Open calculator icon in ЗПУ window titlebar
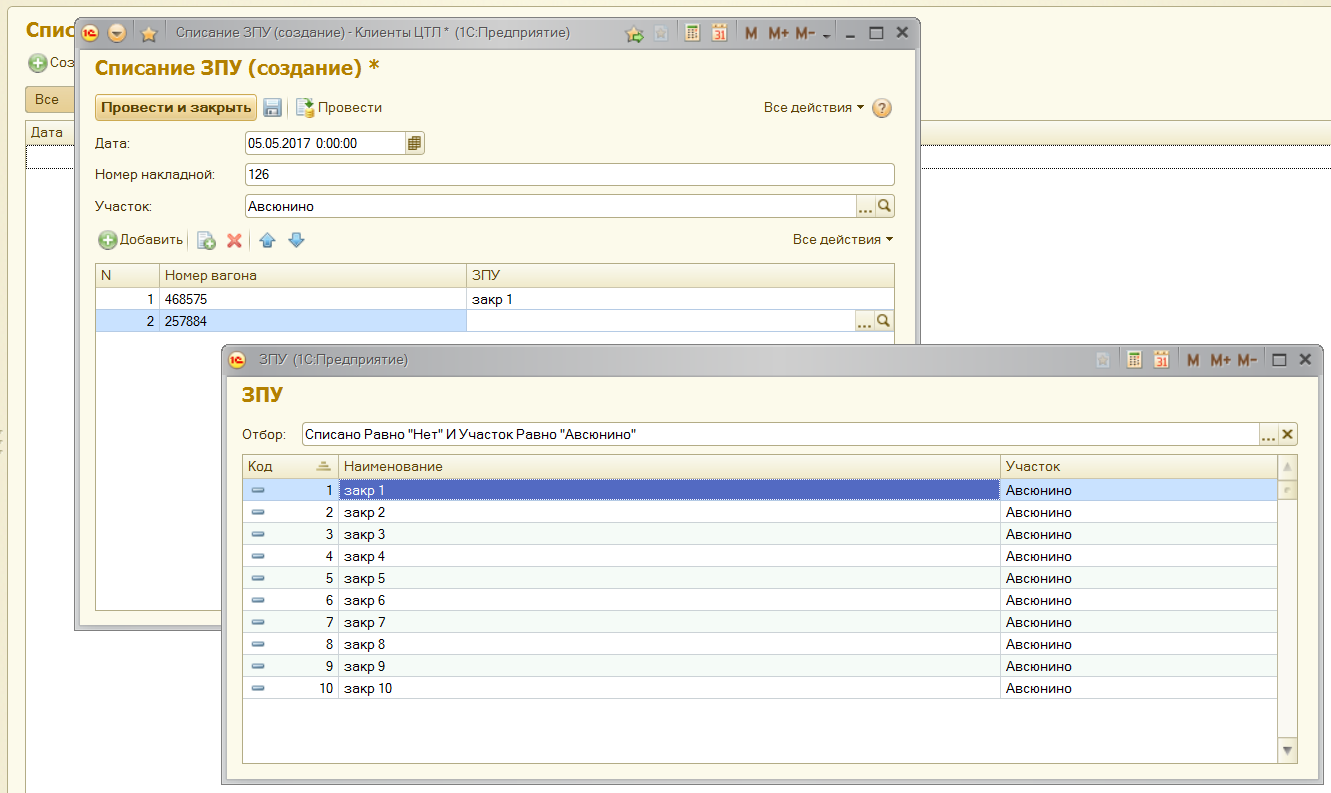The height and width of the screenshot is (793, 1331). (x=1134, y=360)
